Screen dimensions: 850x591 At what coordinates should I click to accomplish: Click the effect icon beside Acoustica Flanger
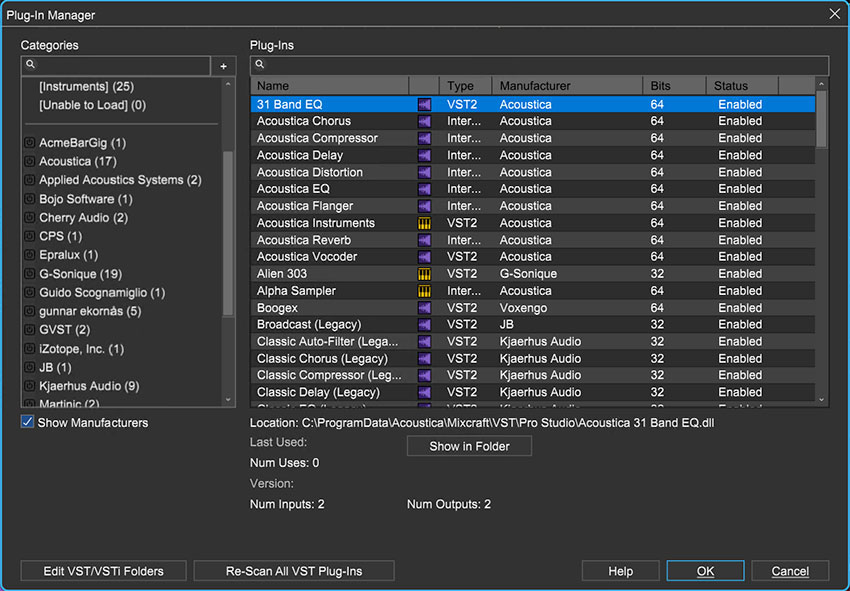coord(424,206)
